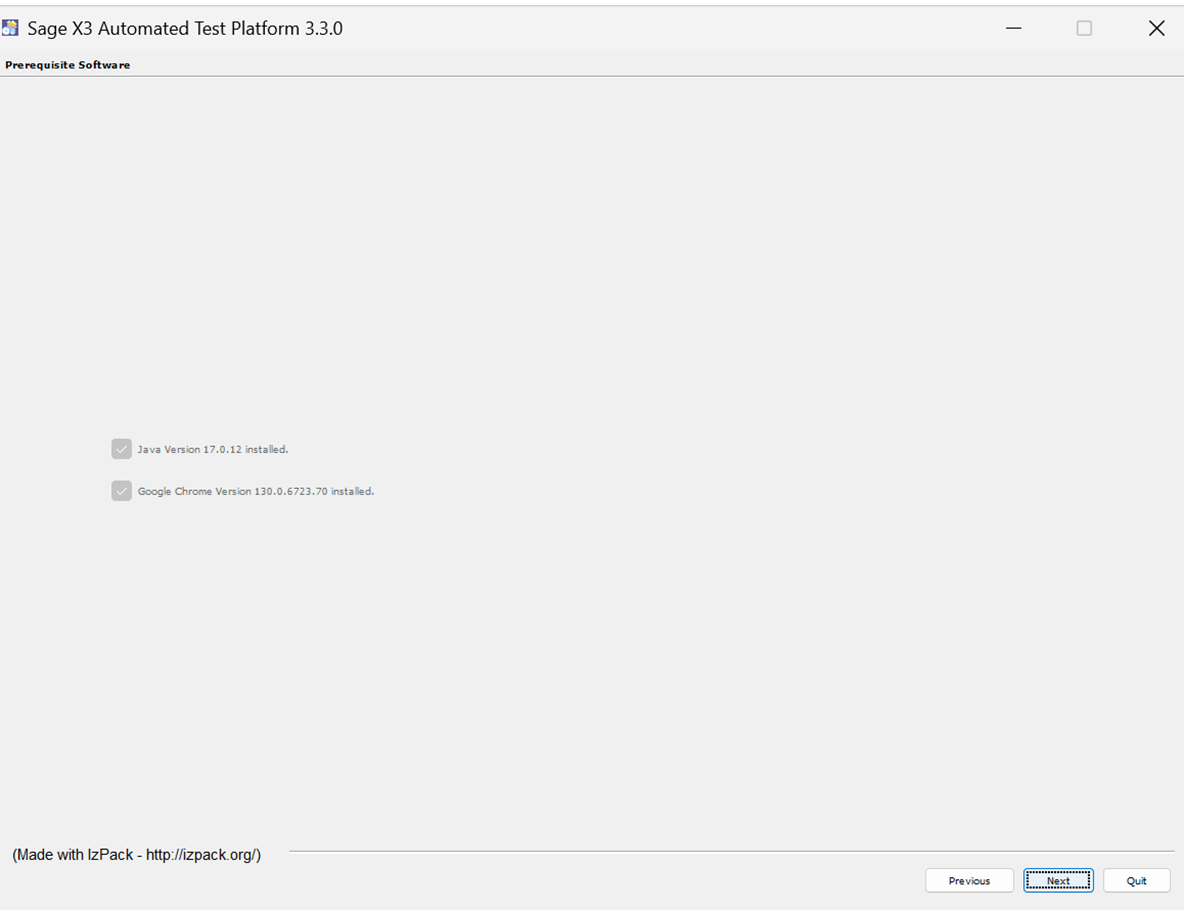This screenshot has width=1184, height=910.
Task: Maximize the installer window
Action: point(1084,28)
